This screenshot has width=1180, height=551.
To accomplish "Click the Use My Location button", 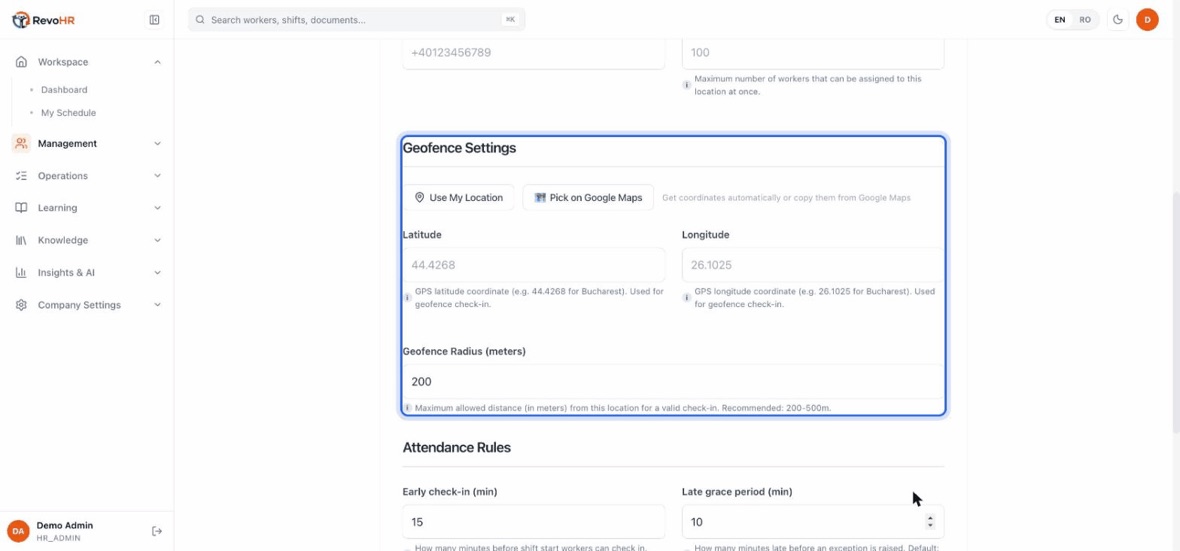I will coord(458,197).
